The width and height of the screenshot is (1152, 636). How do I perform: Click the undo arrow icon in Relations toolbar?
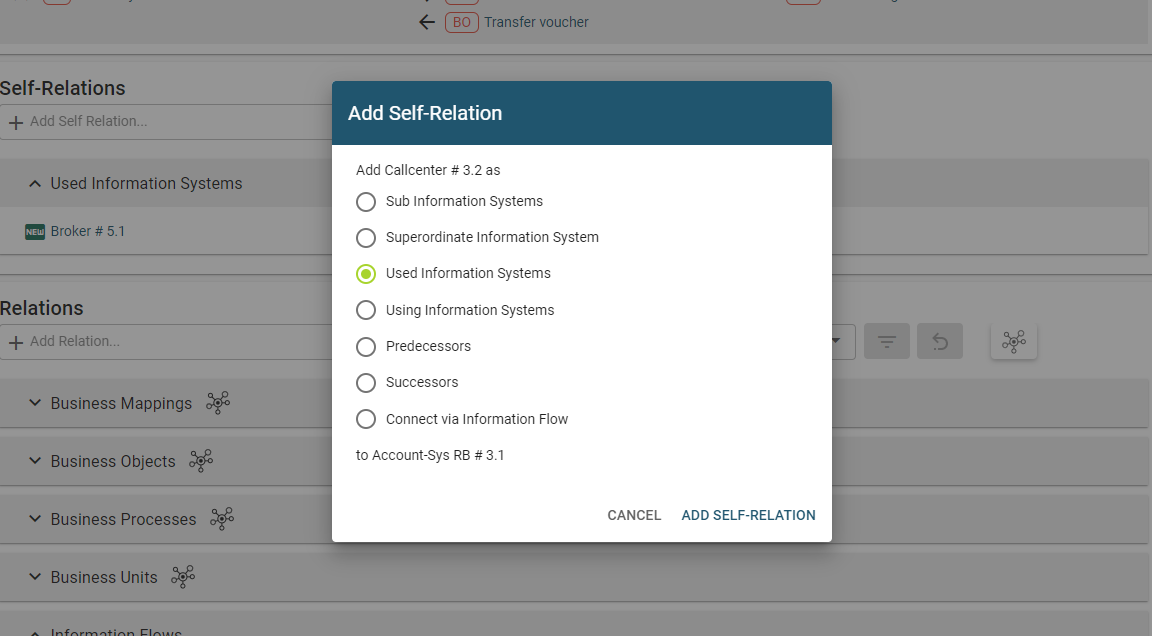click(940, 342)
